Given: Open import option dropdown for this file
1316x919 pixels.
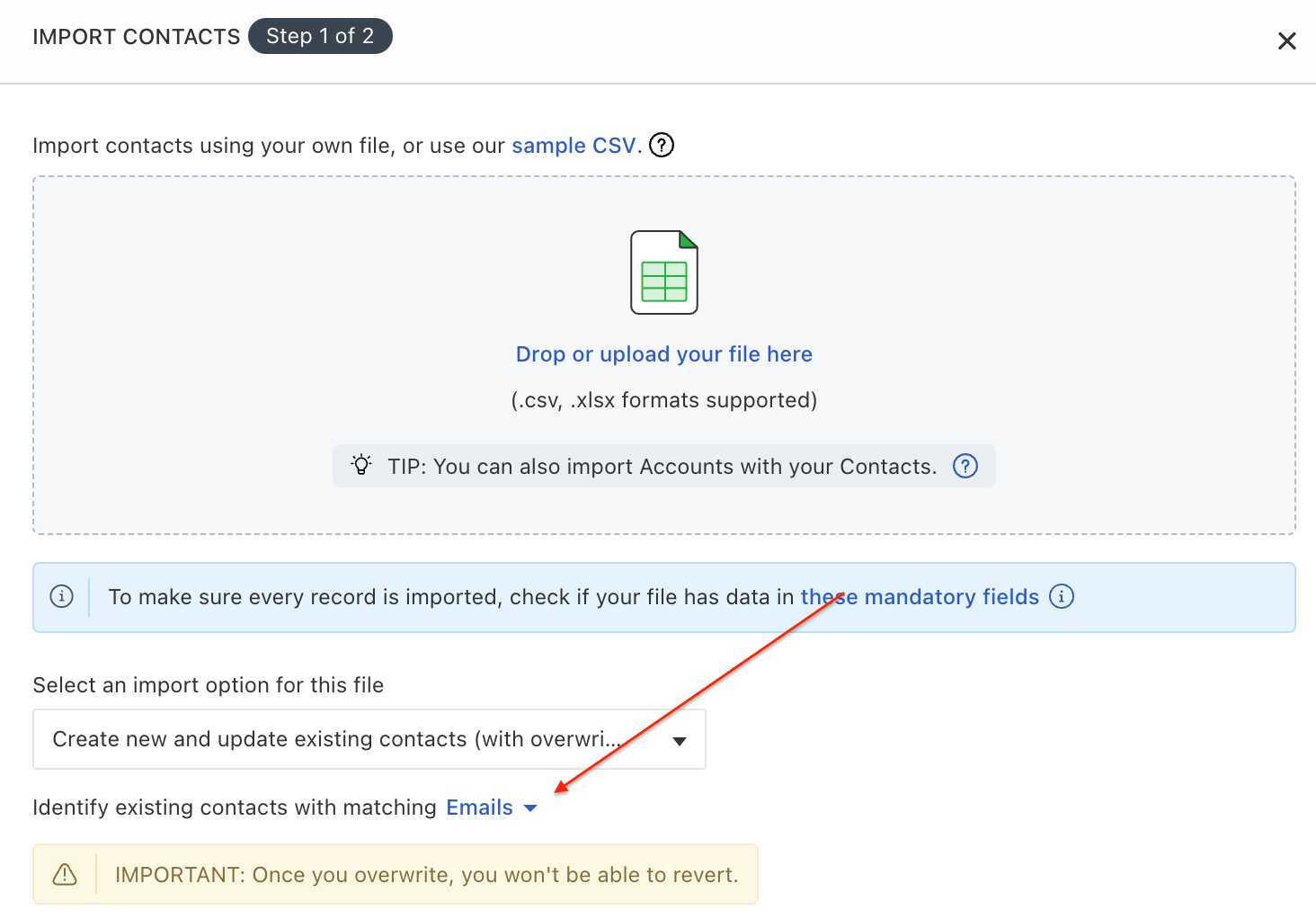Looking at the screenshot, I should coord(369,739).
